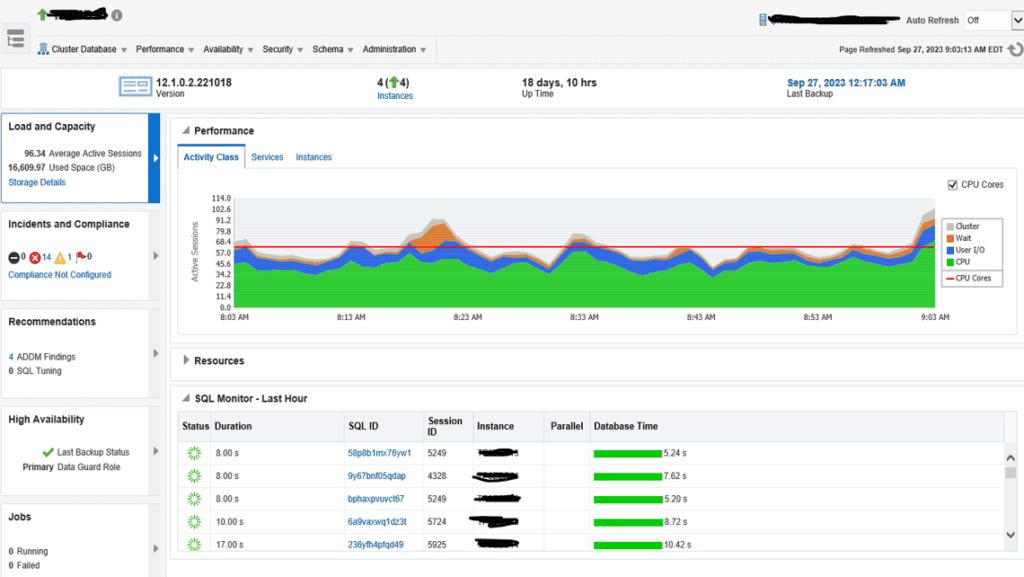Click SQL Monitor scrollbar down arrow

1011,535
